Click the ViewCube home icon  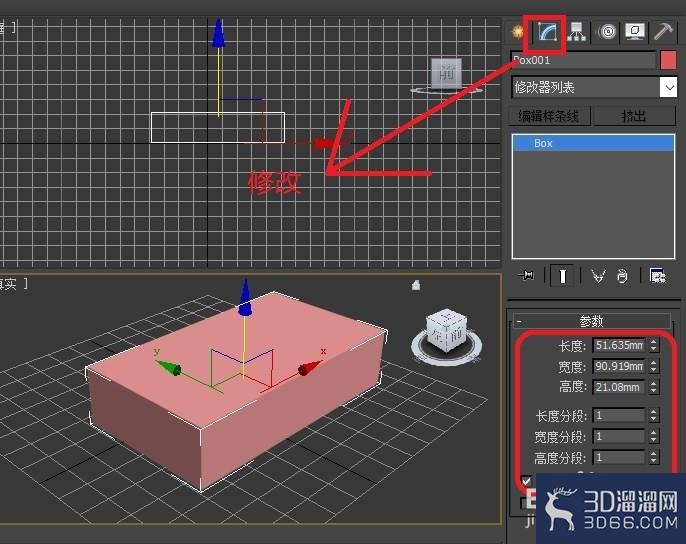click(x=416, y=285)
